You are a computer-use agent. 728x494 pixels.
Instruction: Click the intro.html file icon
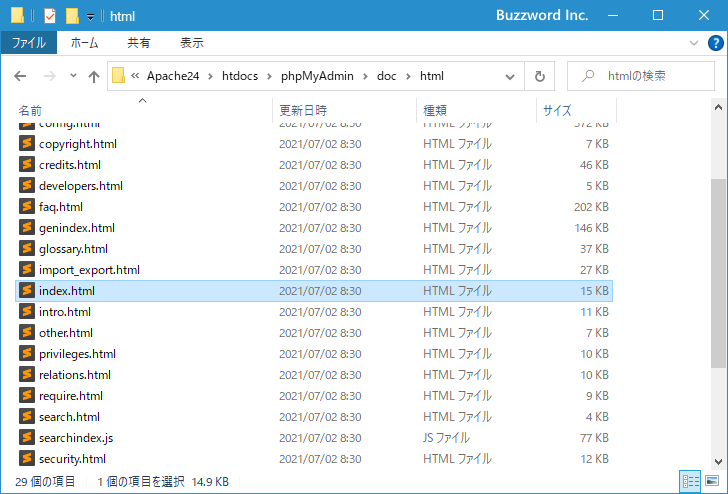tap(27, 312)
